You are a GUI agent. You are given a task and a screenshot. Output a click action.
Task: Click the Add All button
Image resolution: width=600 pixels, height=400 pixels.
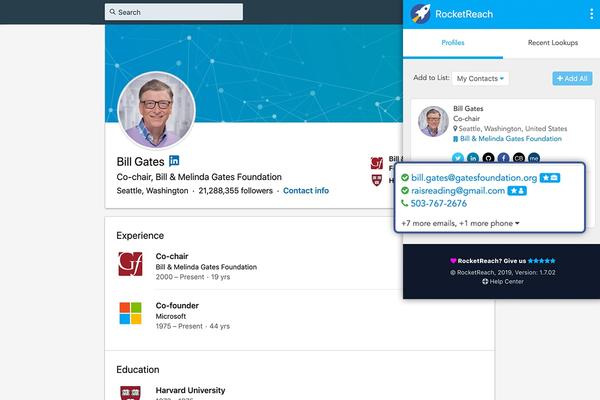[x=572, y=78]
